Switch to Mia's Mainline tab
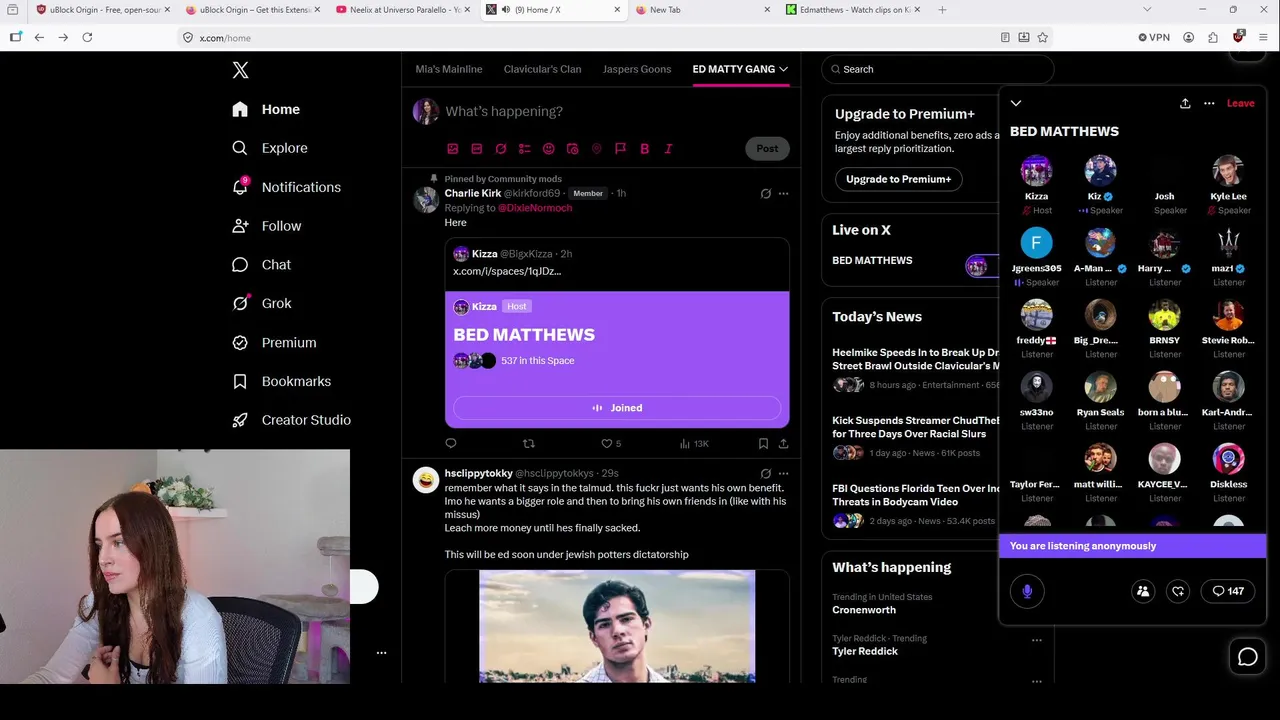Viewport: 1280px width, 720px height. pos(449,69)
